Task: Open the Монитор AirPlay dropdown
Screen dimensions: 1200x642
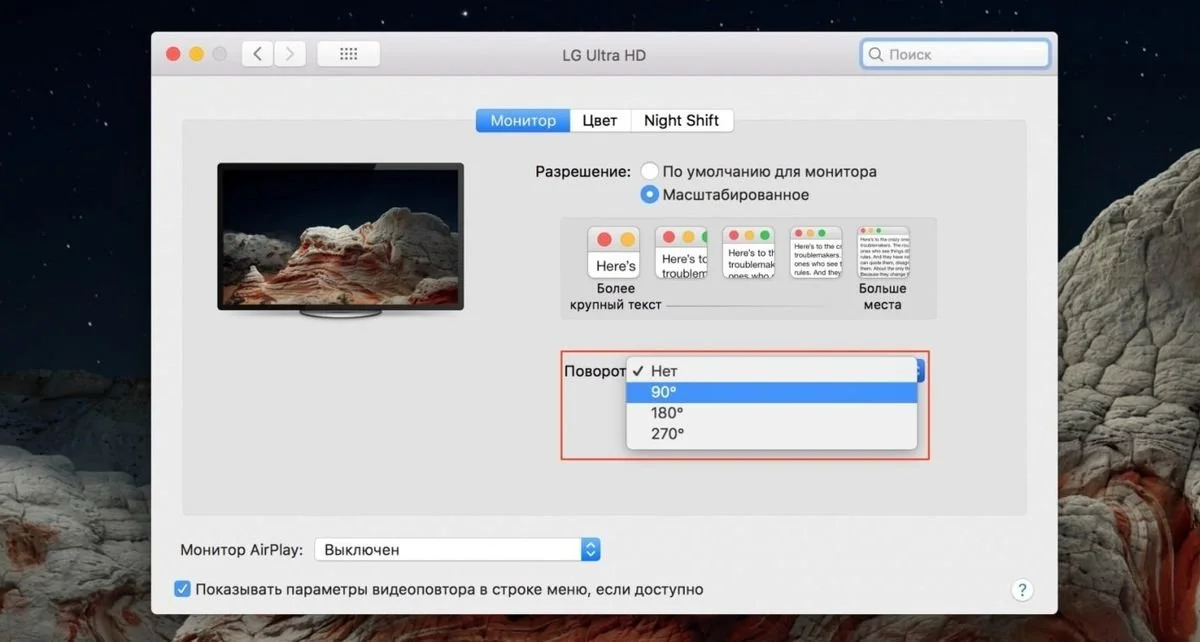Action: 457,550
